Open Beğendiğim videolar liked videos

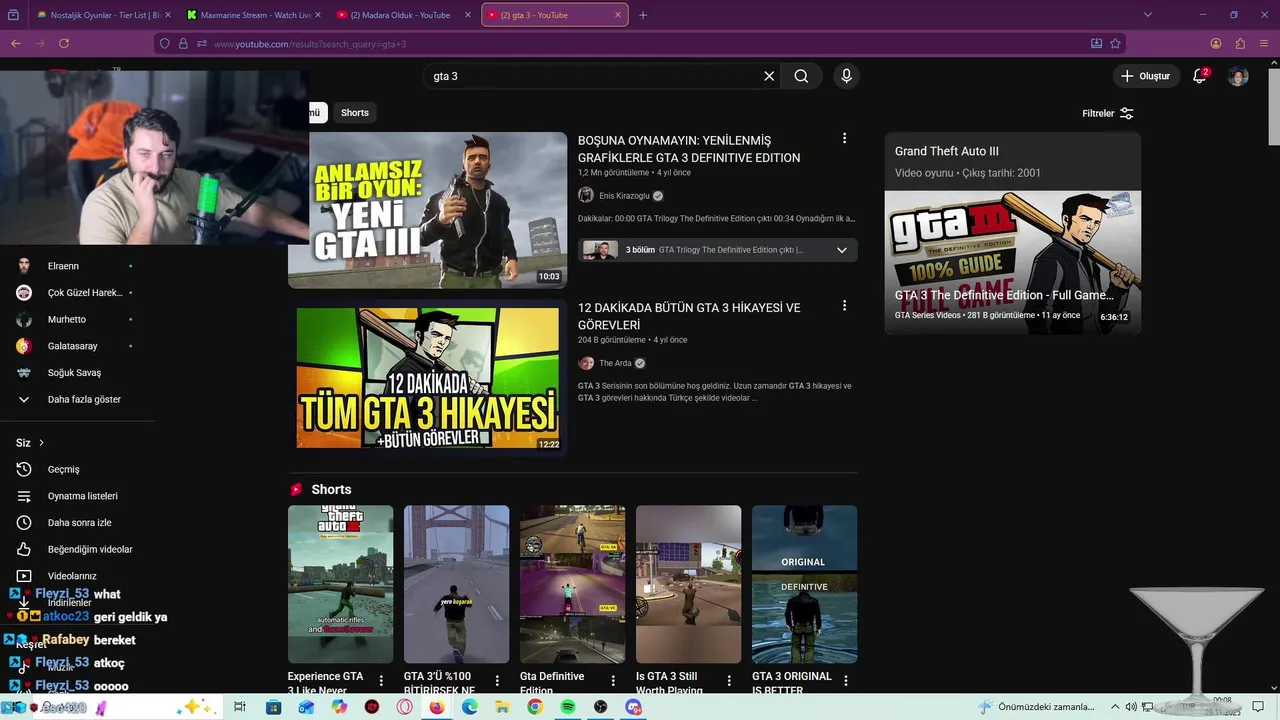click(90, 549)
